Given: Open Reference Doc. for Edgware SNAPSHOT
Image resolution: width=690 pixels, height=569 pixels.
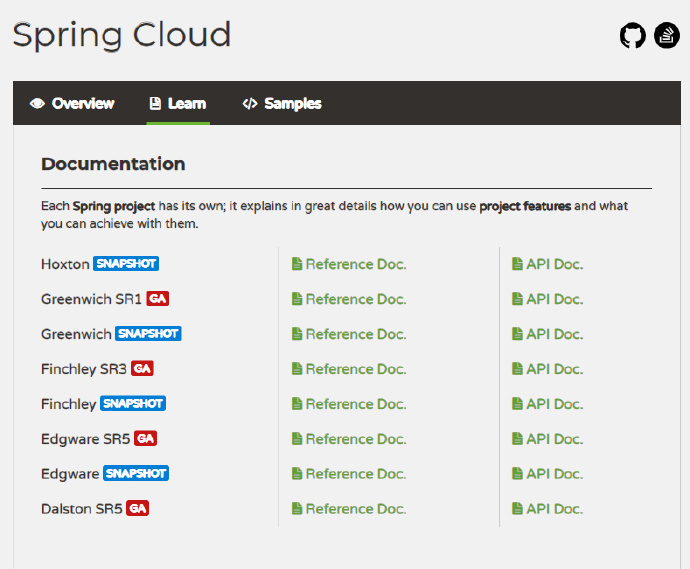Looking at the screenshot, I should pos(349,474).
